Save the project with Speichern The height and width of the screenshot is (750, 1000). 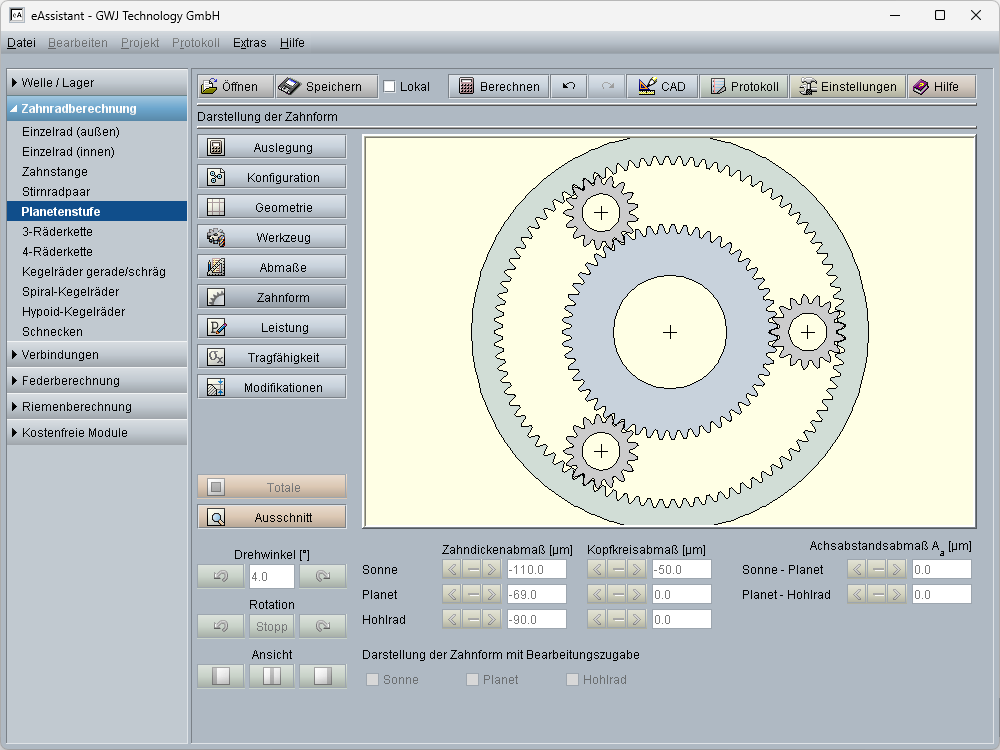point(326,87)
